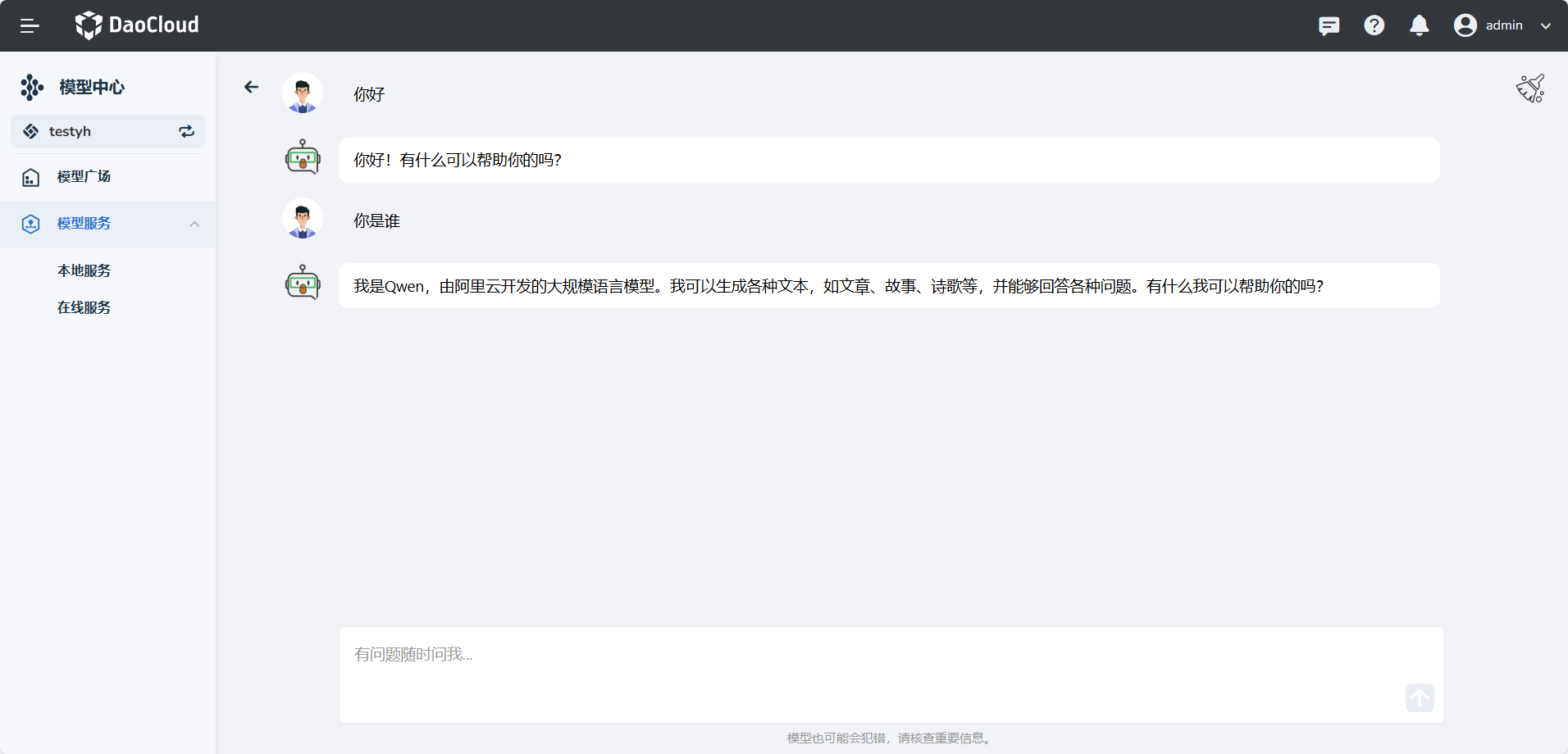The width and height of the screenshot is (1568, 754).
Task: Open the help question mark icon
Action: tap(1374, 25)
